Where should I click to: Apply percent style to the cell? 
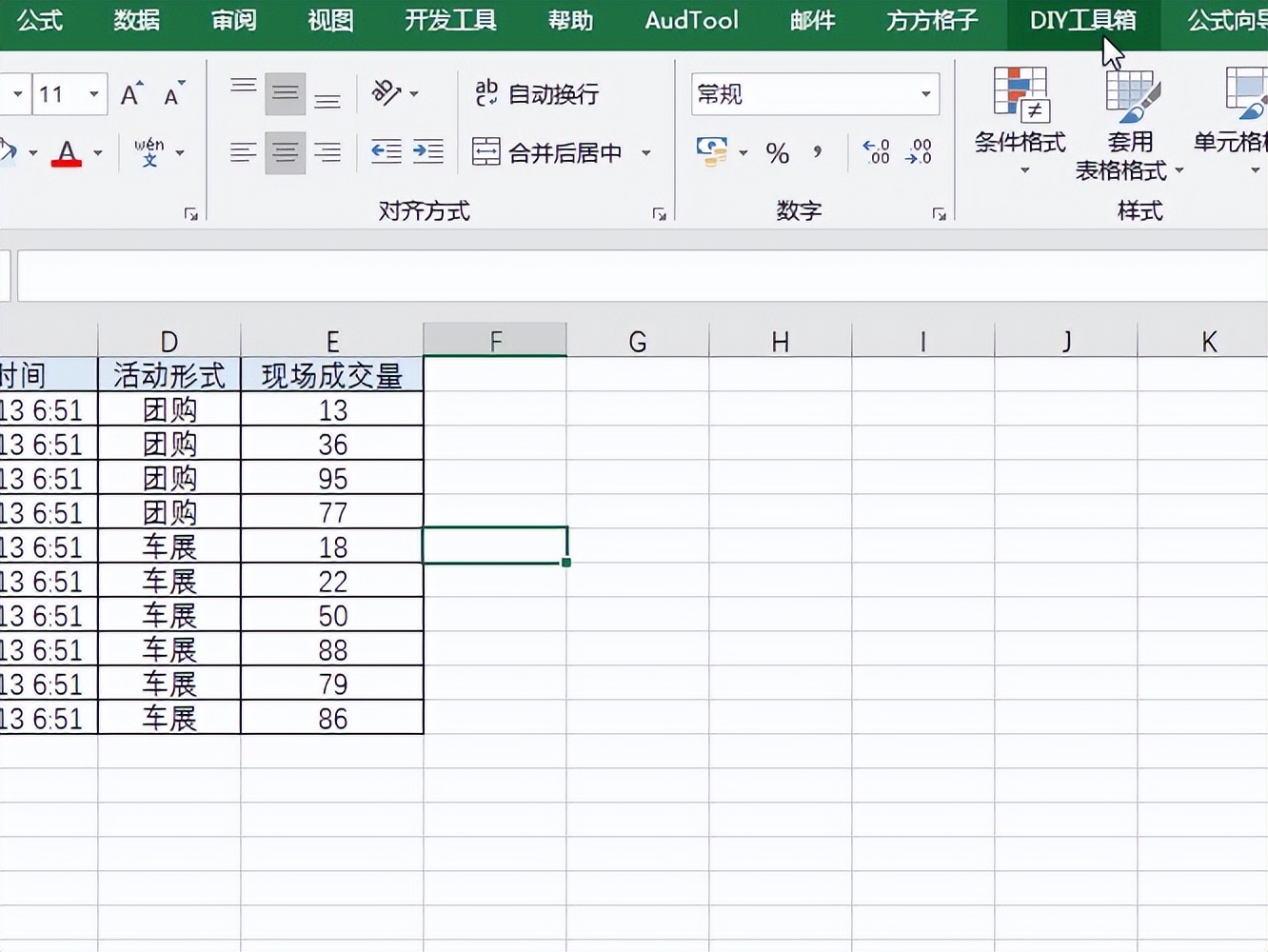click(778, 152)
